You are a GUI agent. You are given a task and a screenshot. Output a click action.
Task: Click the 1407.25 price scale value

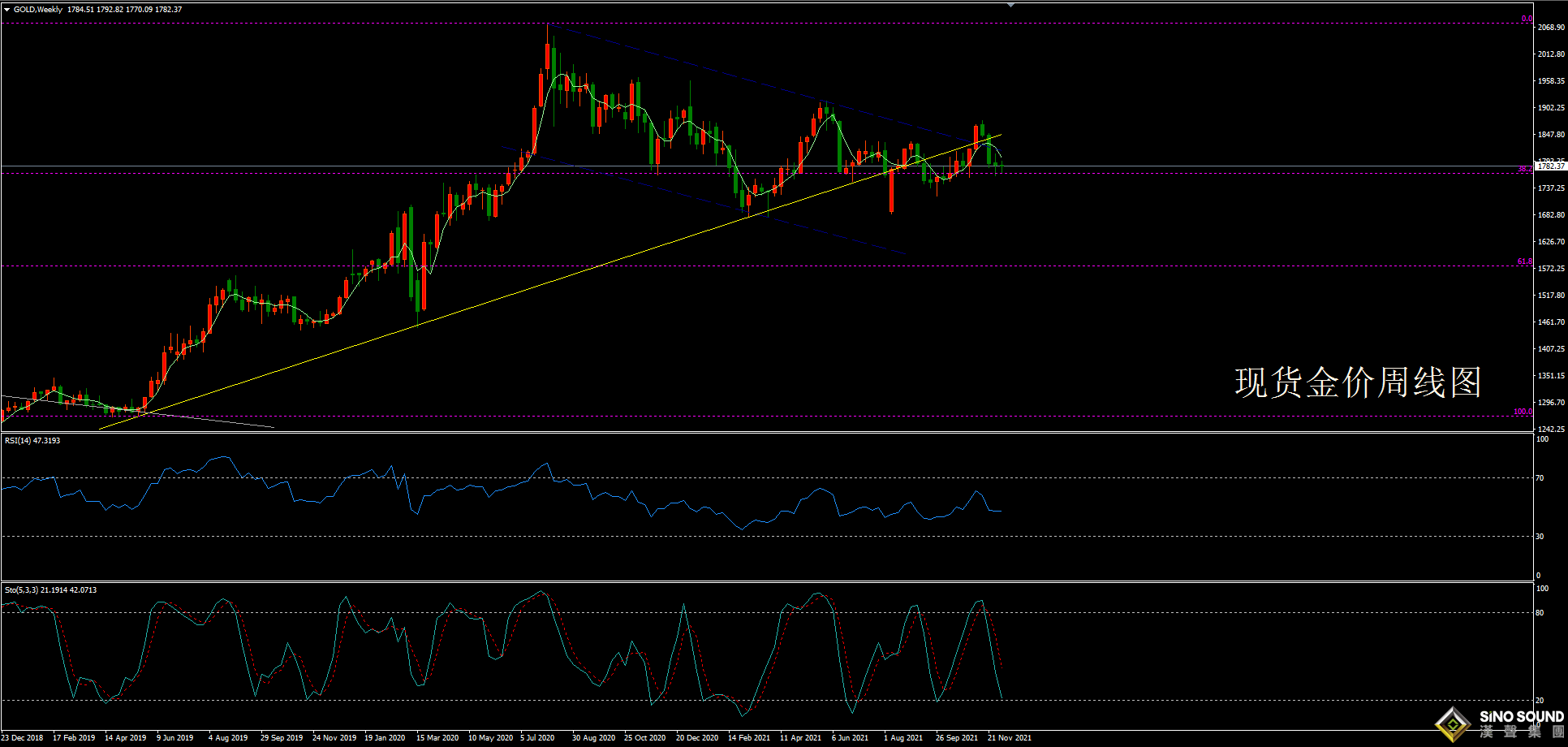click(x=1551, y=349)
